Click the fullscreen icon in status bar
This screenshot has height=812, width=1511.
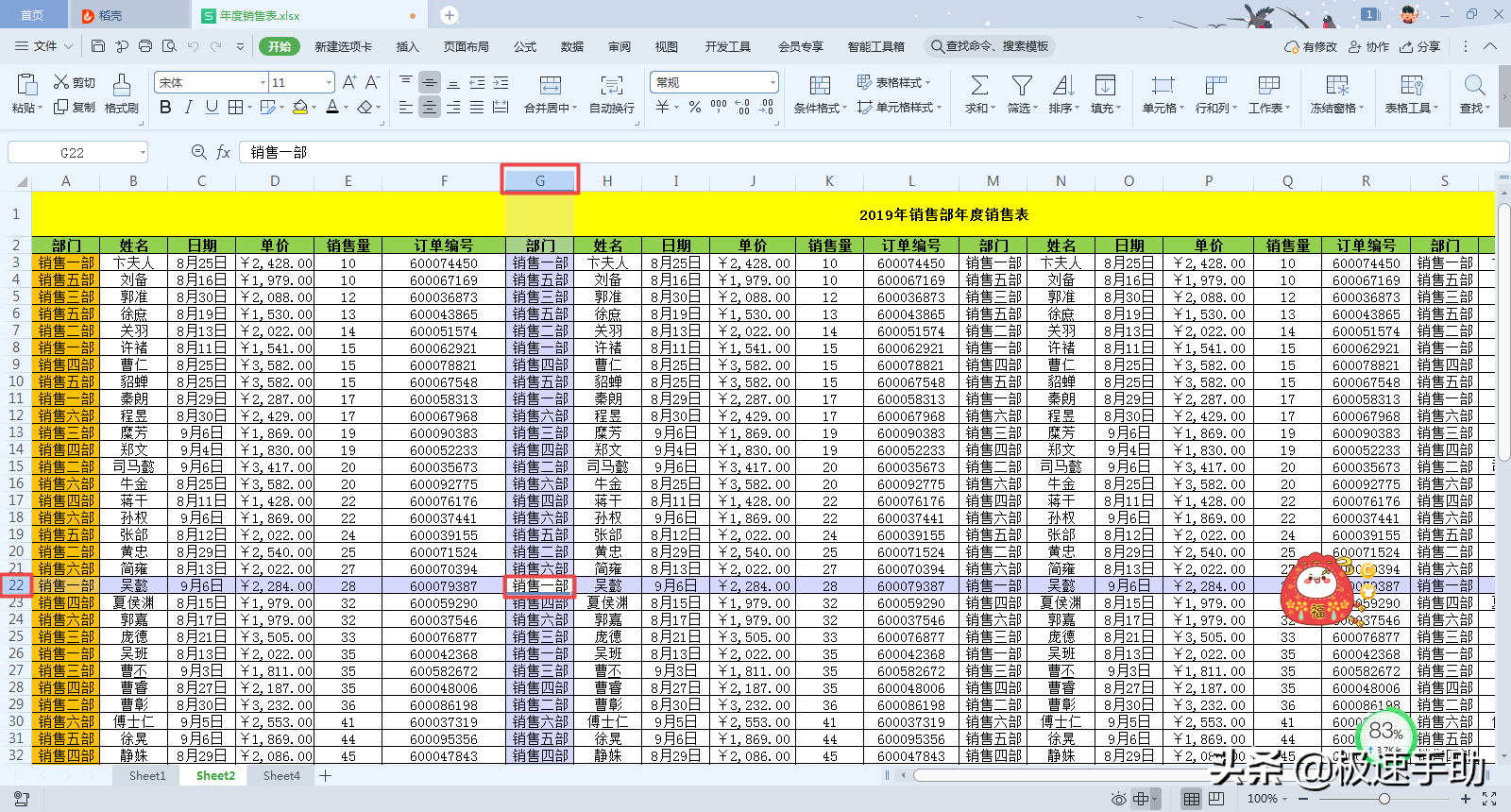1489,799
